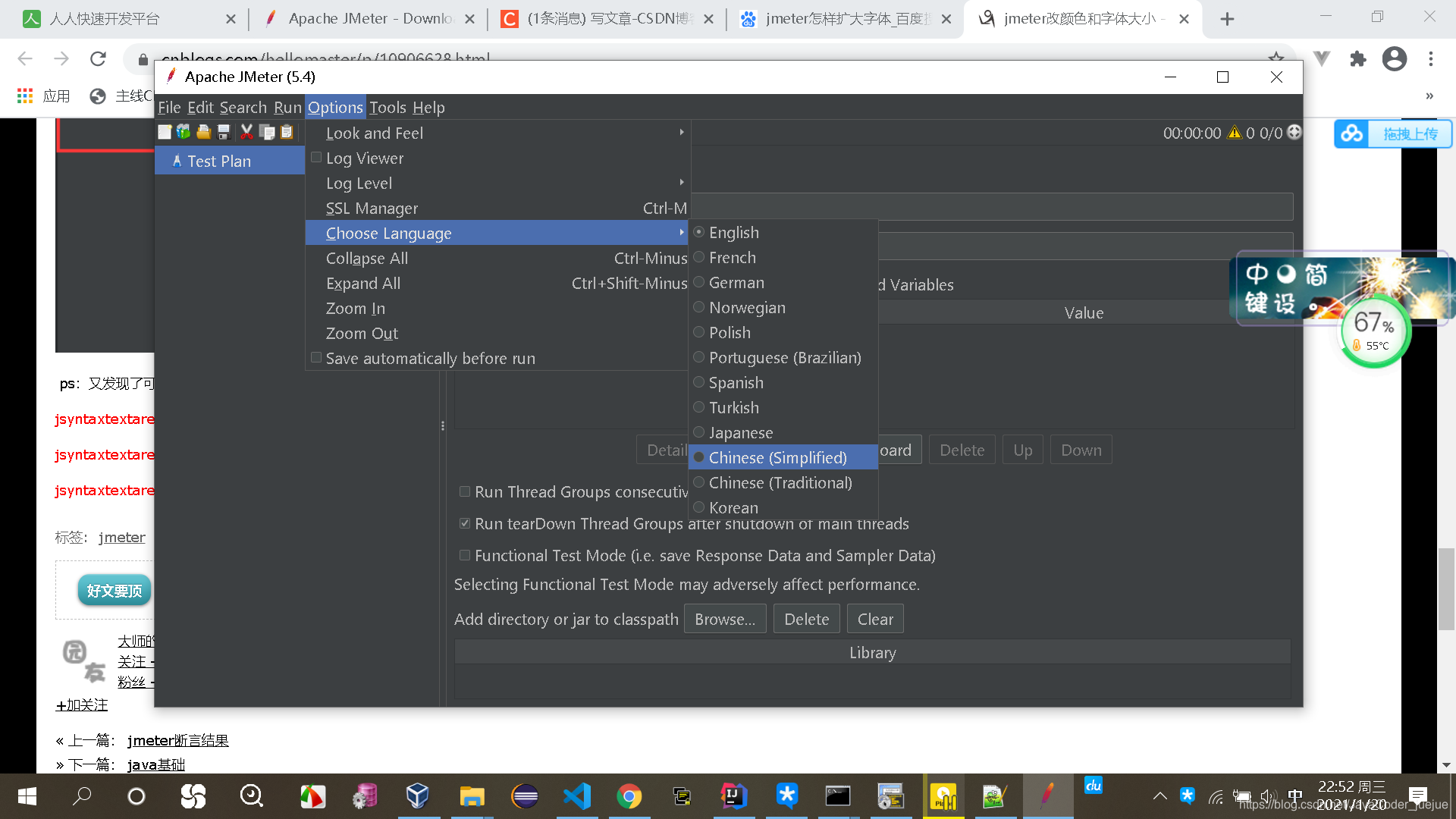
Task: Click the Clear classpath button
Action: coord(874,619)
